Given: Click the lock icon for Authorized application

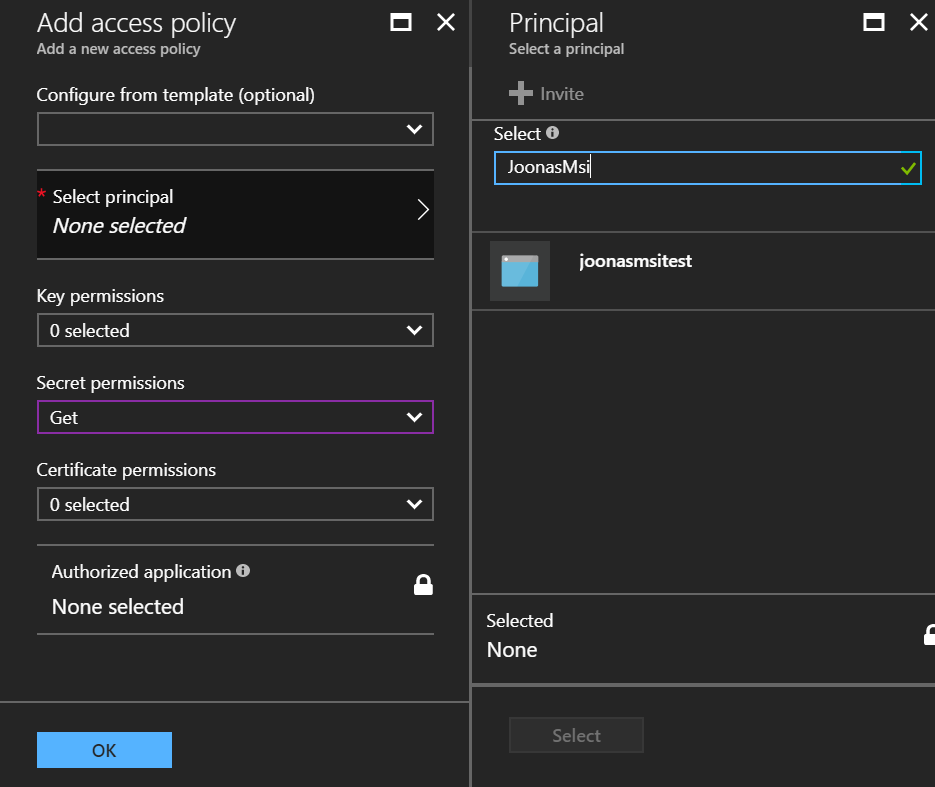Looking at the screenshot, I should click(x=423, y=585).
